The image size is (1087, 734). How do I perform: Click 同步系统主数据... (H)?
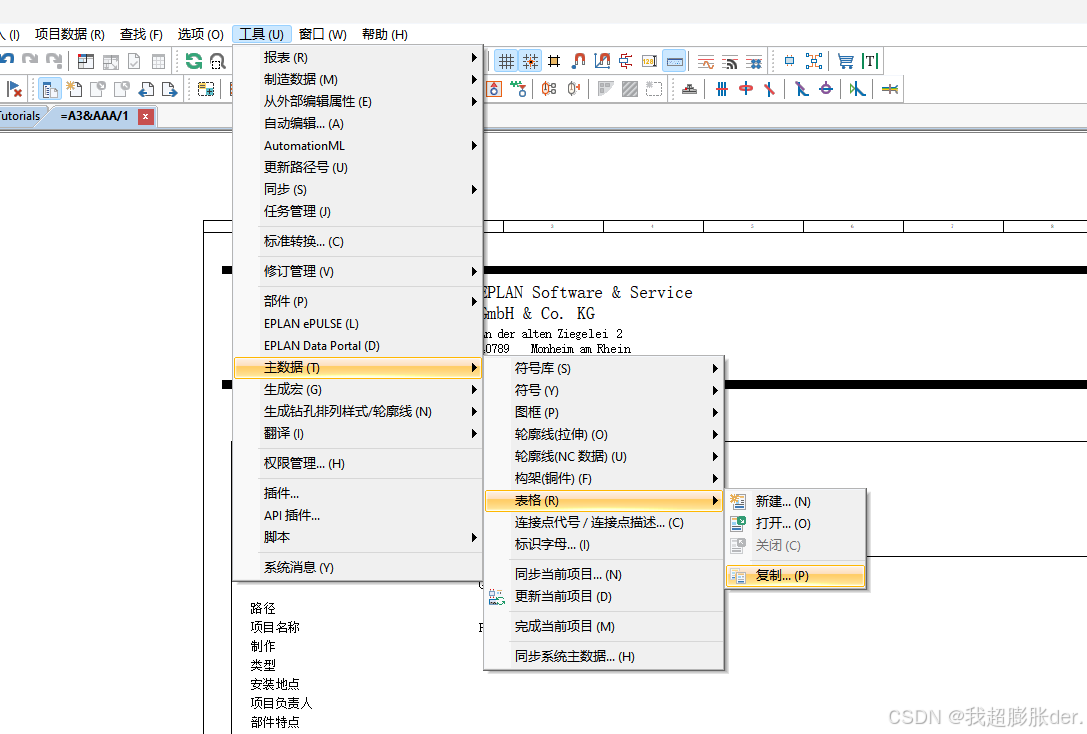604,656
